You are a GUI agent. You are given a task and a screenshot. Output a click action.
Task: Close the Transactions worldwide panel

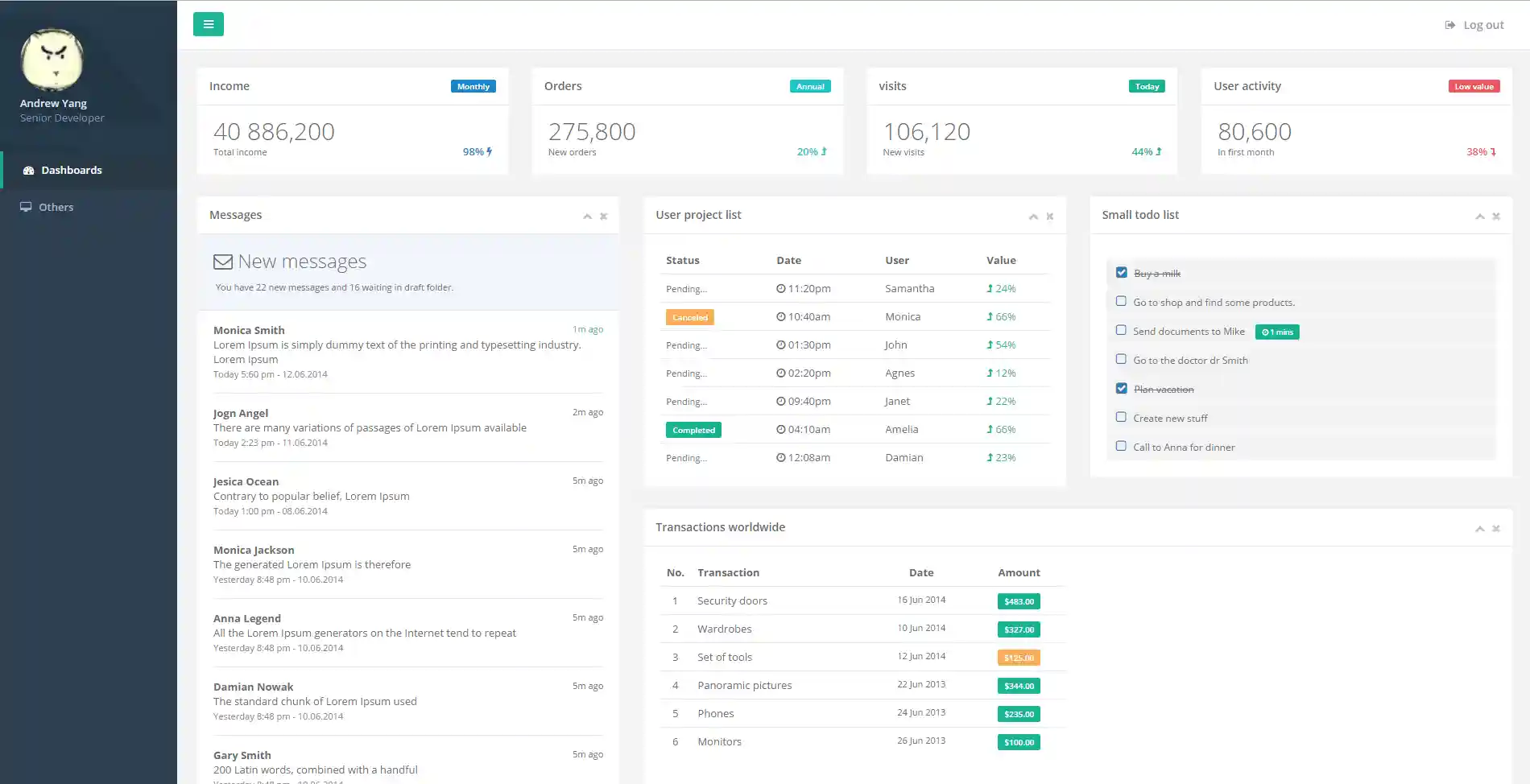[x=1495, y=529]
